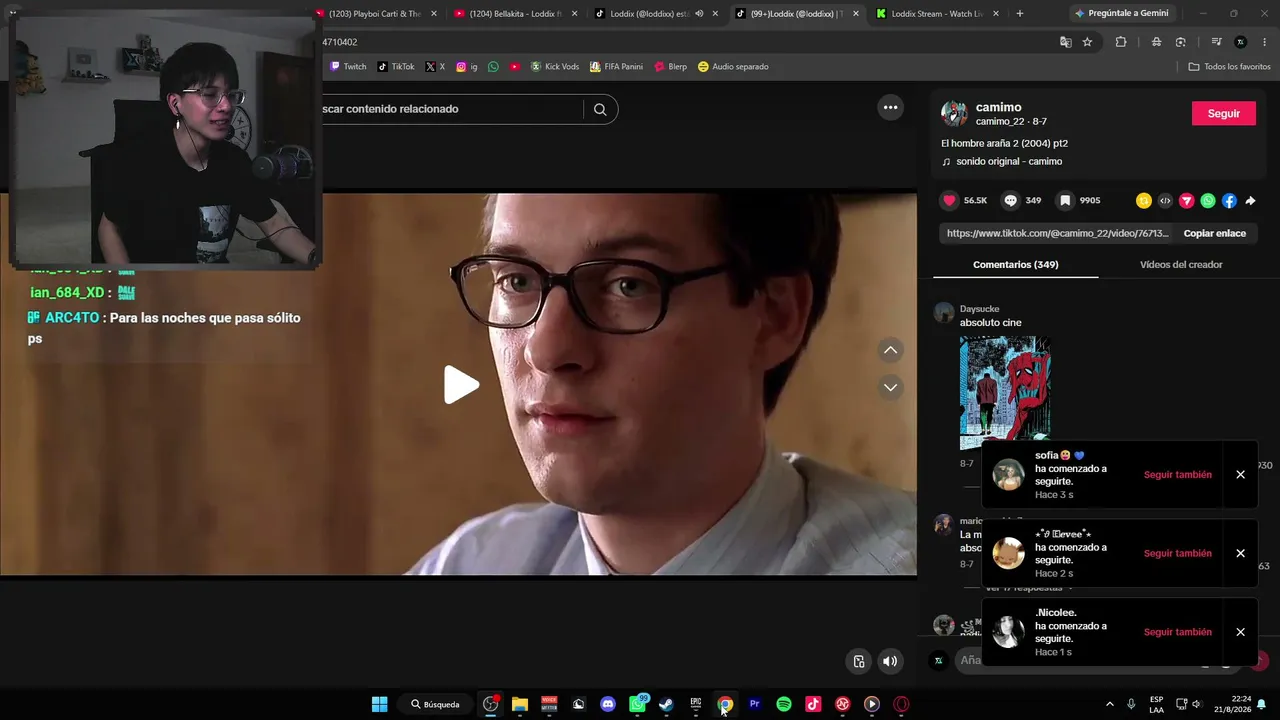The image size is (1280, 720).
Task: Open the Twitch bookmark
Action: (x=349, y=67)
